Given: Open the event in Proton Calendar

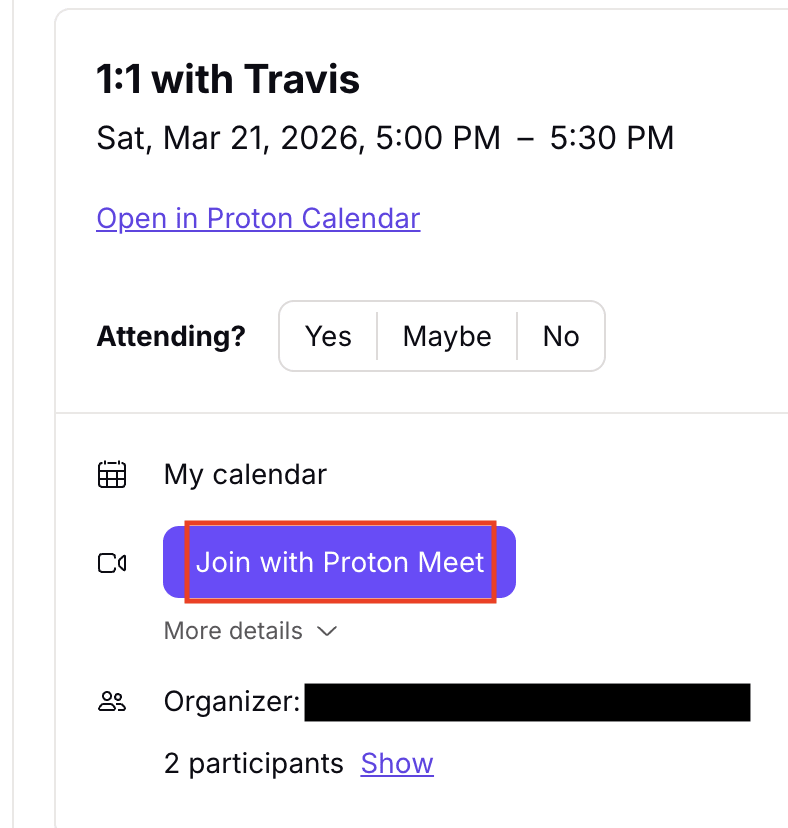Looking at the screenshot, I should point(258,218).
